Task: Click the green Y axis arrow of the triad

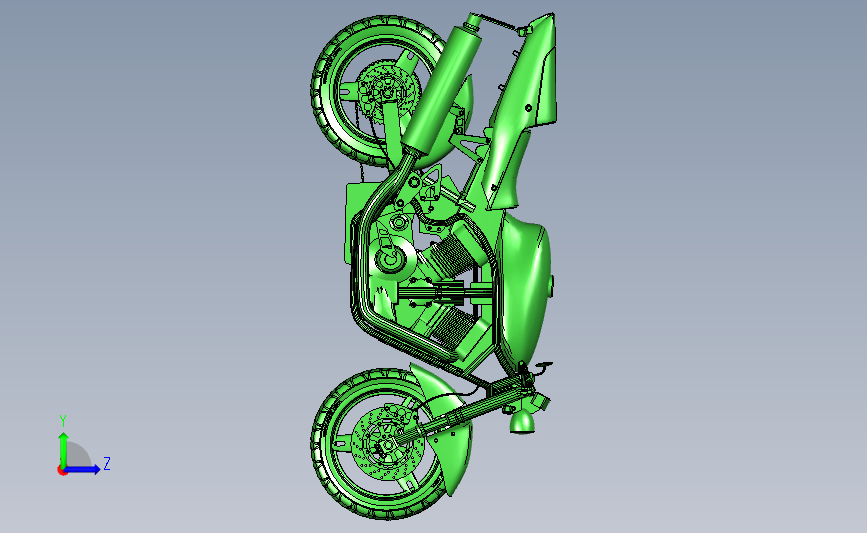Action: (x=64, y=449)
